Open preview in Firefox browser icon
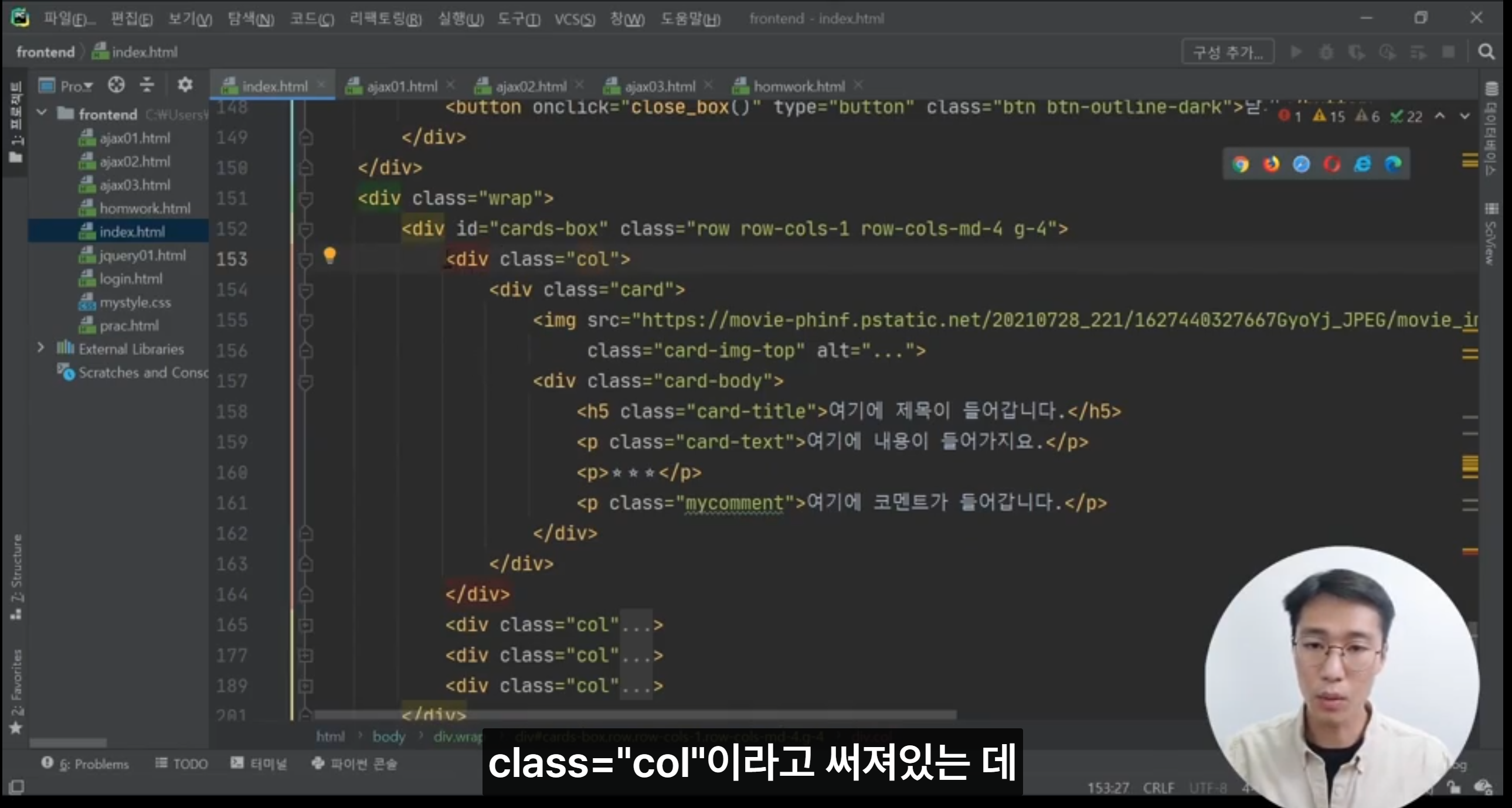Viewport: 1512px width, 808px height. click(x=1272, y=163)
